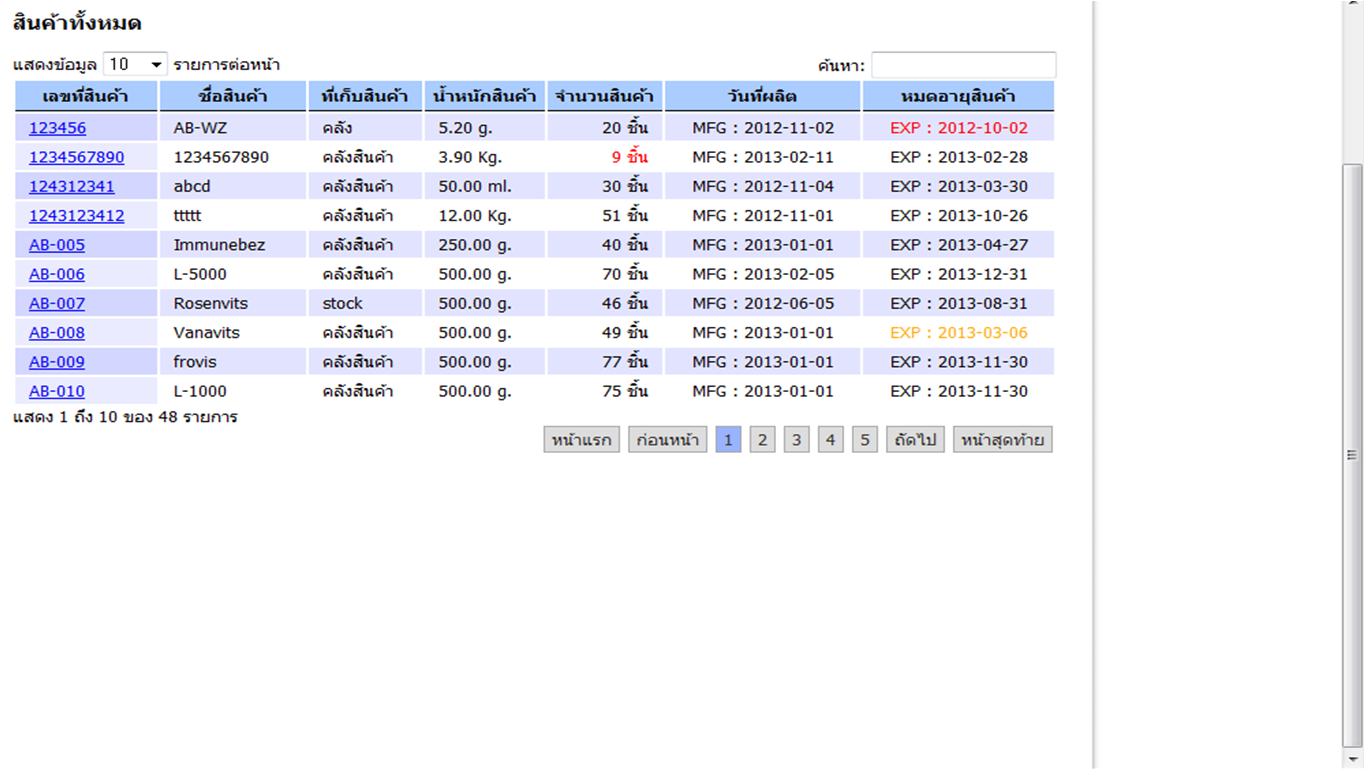
Task: Click quantity 77 ชิ้น cell
Action: coord(605,361)
